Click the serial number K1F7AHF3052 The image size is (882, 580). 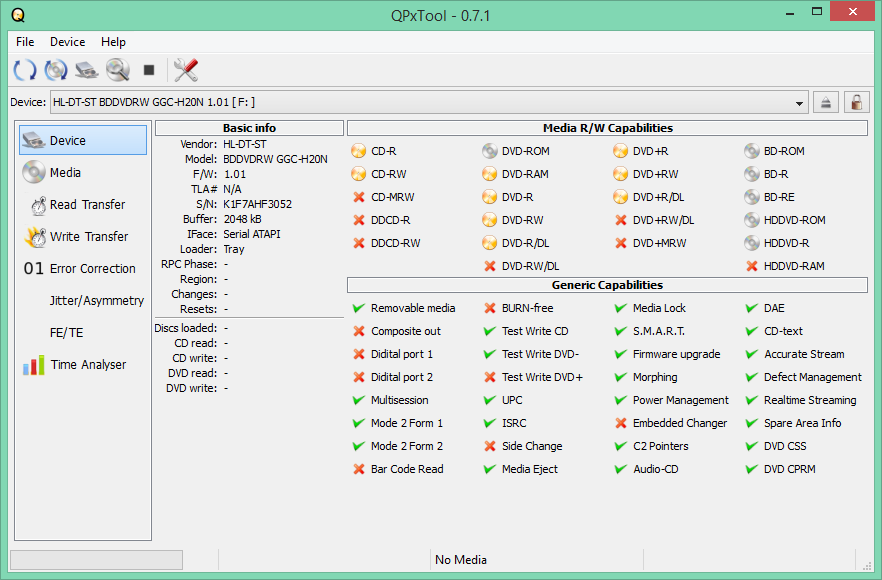pyautogui.click(x=258, y=204)
